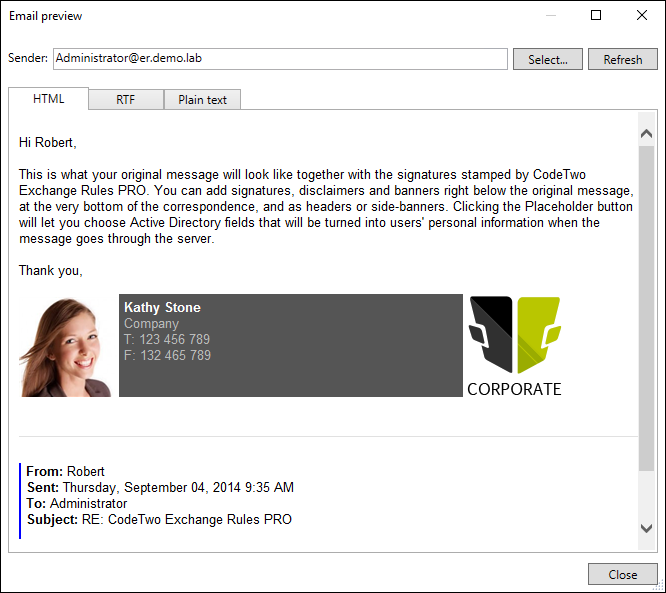Click the vertical scrollbar thumb

[x=646, y=308]
